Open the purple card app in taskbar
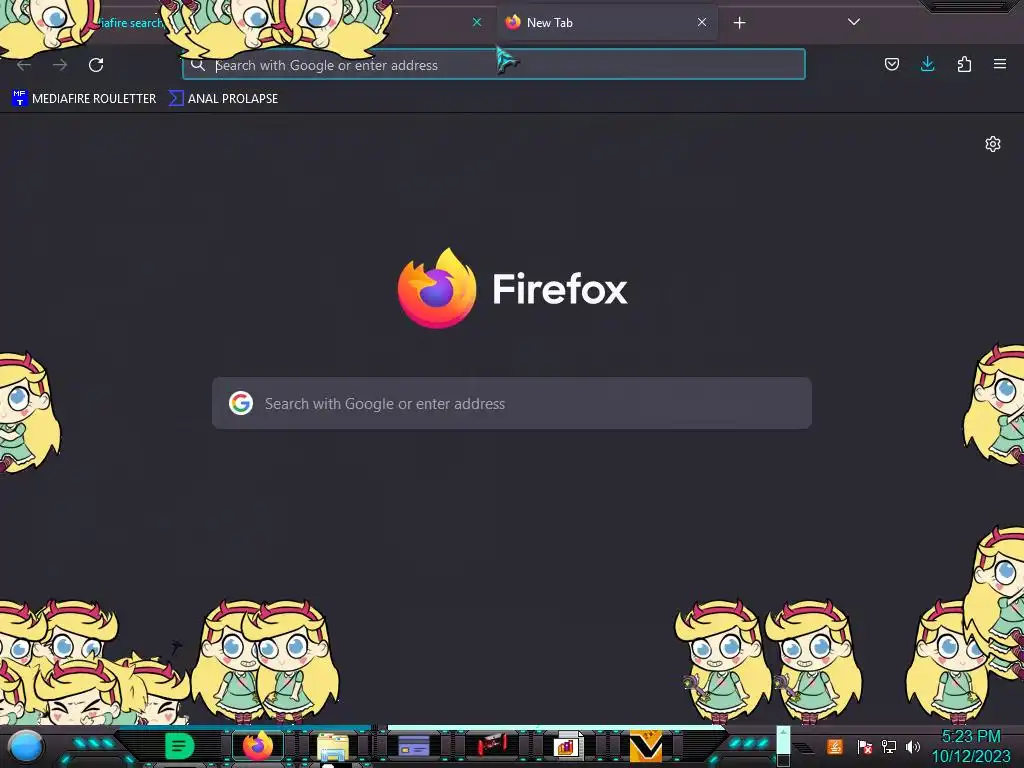The width and height of the screenshot is (1024, 768). pyautogui.click(x=413, y=745)
